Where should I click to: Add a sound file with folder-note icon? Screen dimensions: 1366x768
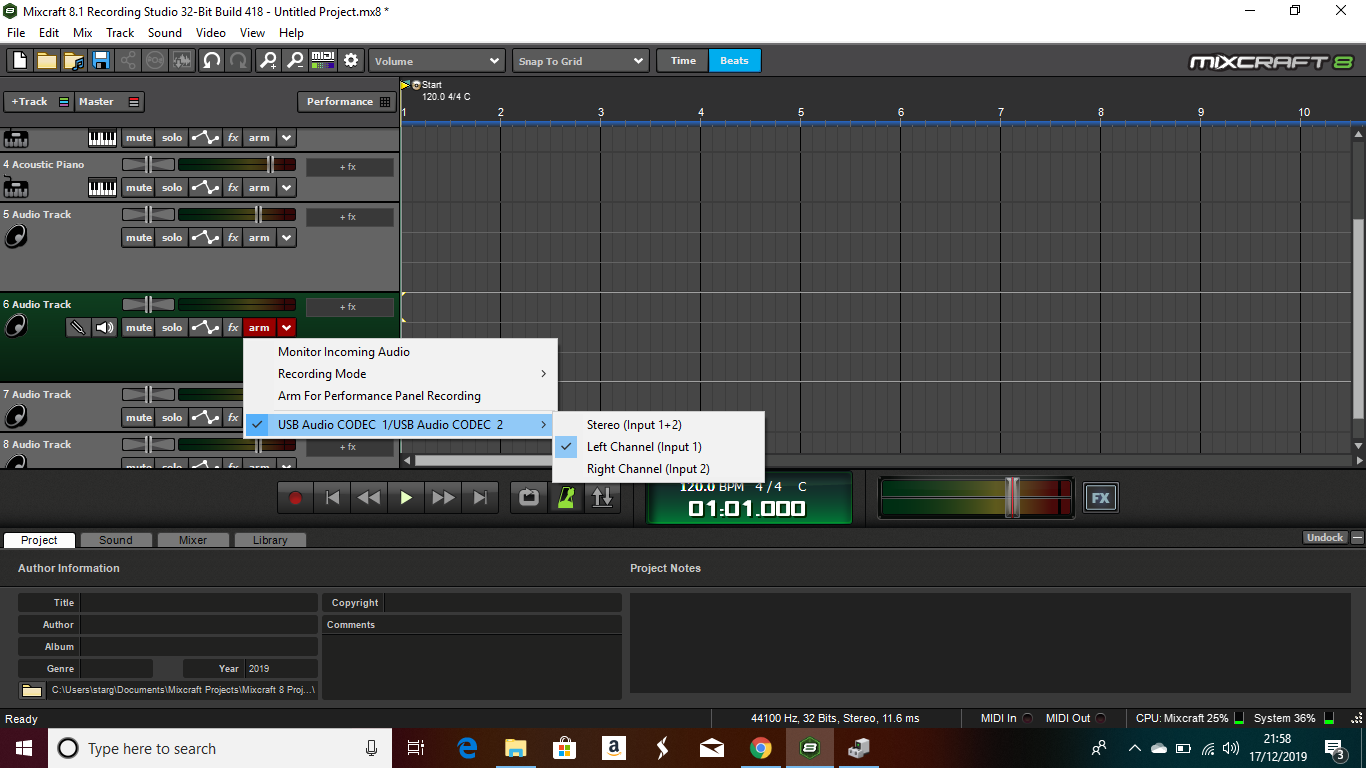click(74, 61)
